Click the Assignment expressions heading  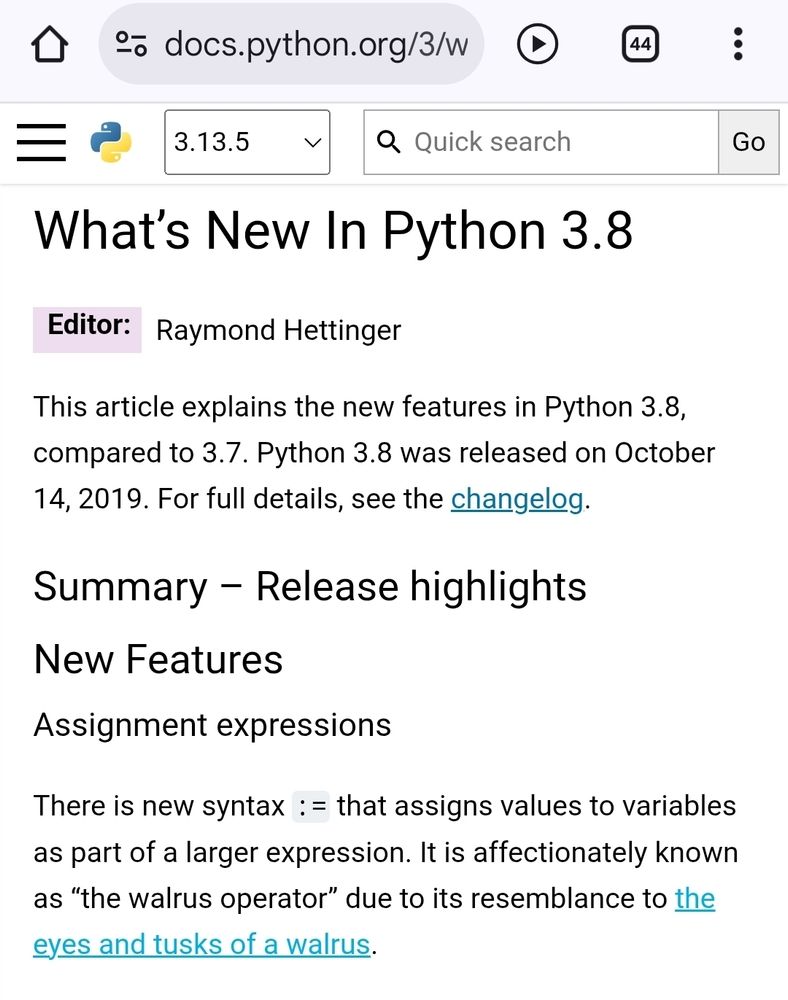coord(212,725)
